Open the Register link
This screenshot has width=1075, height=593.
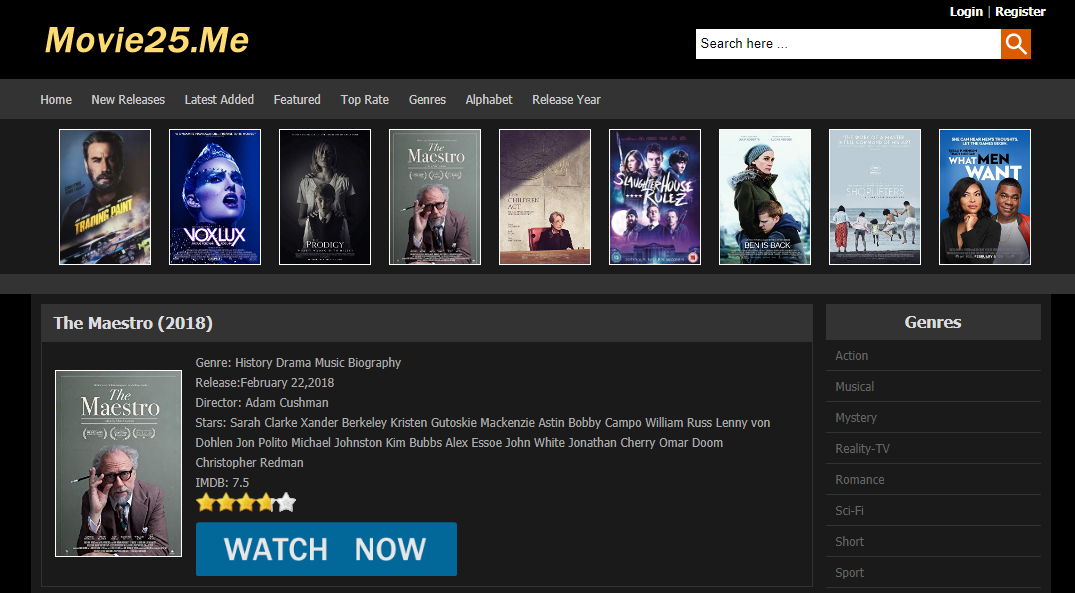click(x=1020, y=12)
